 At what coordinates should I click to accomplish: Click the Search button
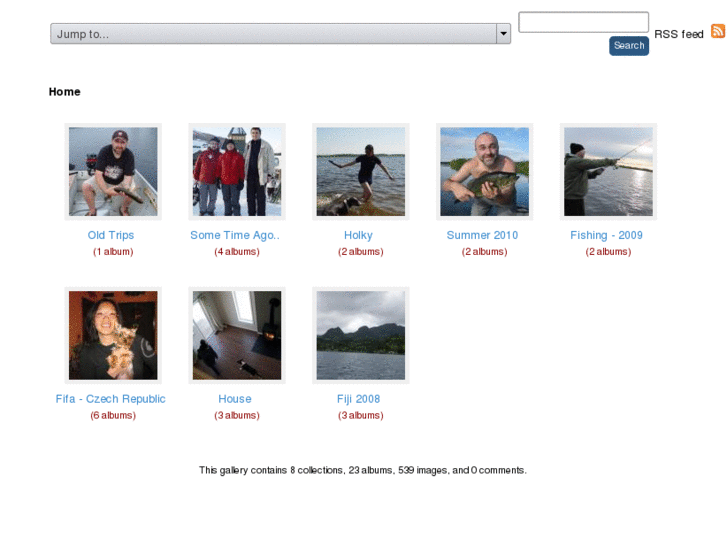(629, 45)
